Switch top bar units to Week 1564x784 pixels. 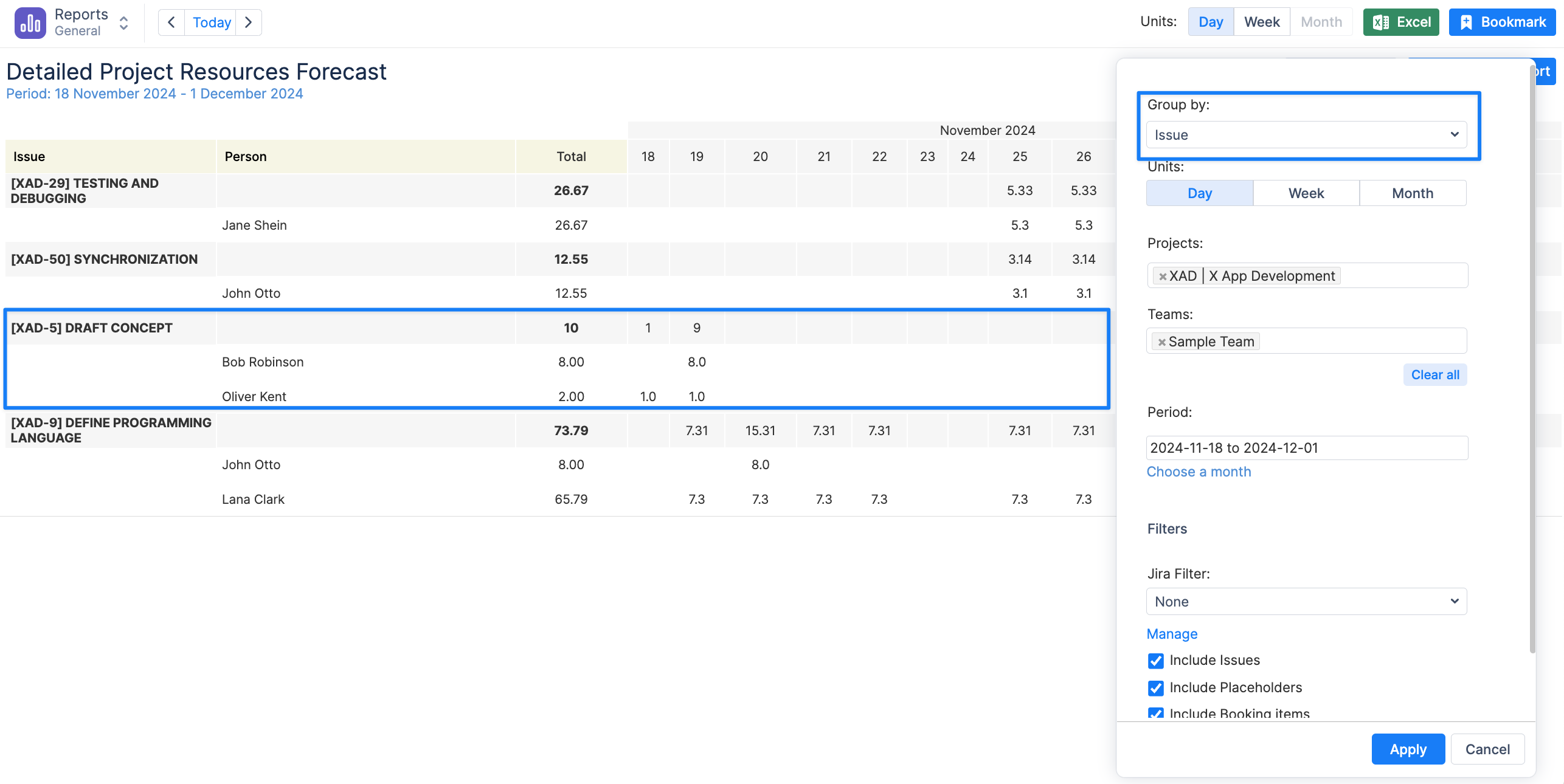tap(1261, 22)
